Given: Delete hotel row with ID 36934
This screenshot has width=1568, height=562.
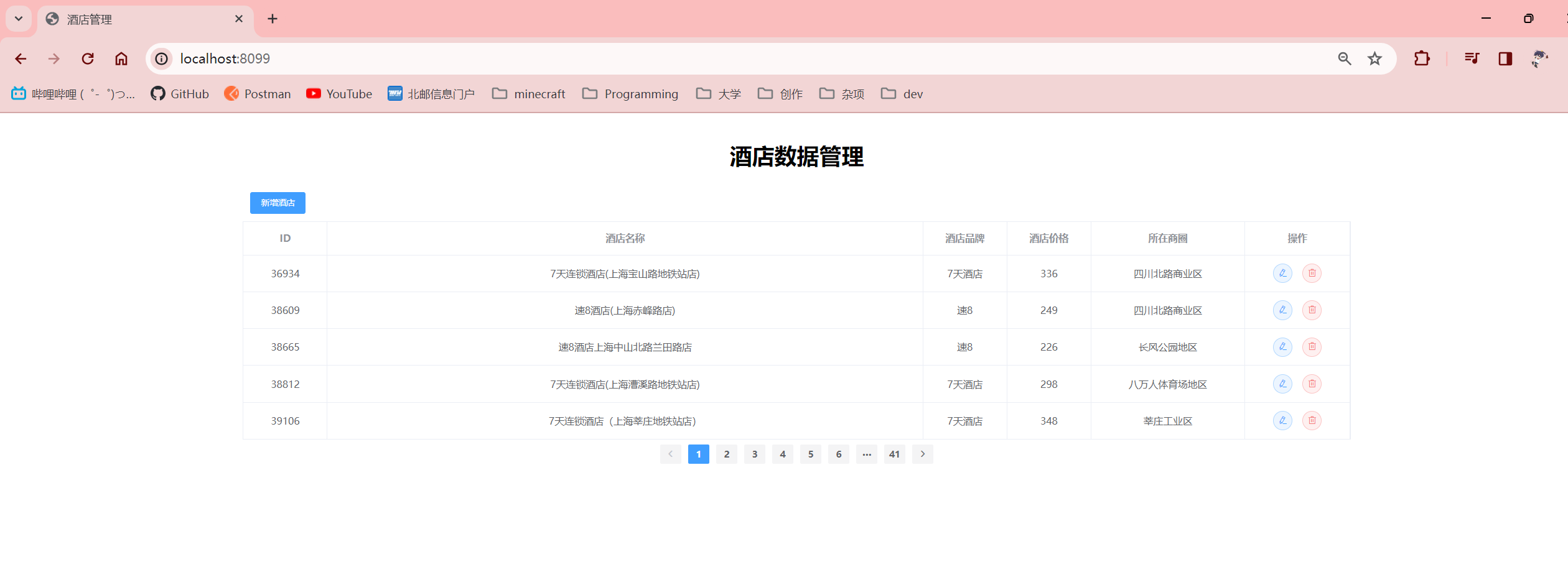Looking at the screenshot, I should (x=1312, y=274).
